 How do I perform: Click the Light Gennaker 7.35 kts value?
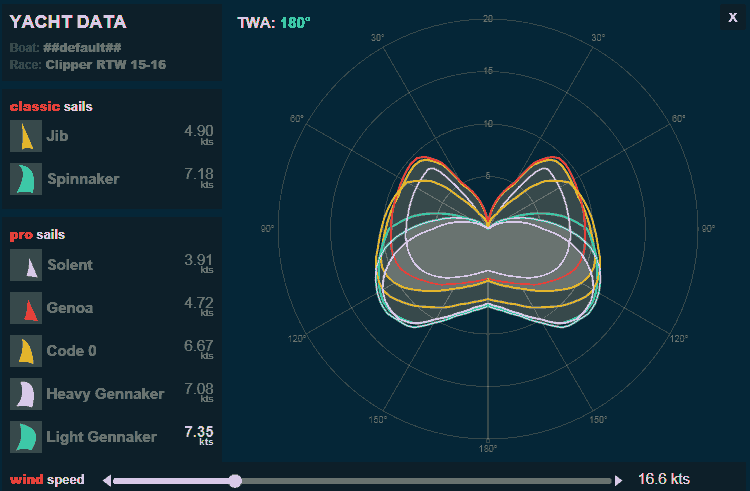(x=198, y=432)
